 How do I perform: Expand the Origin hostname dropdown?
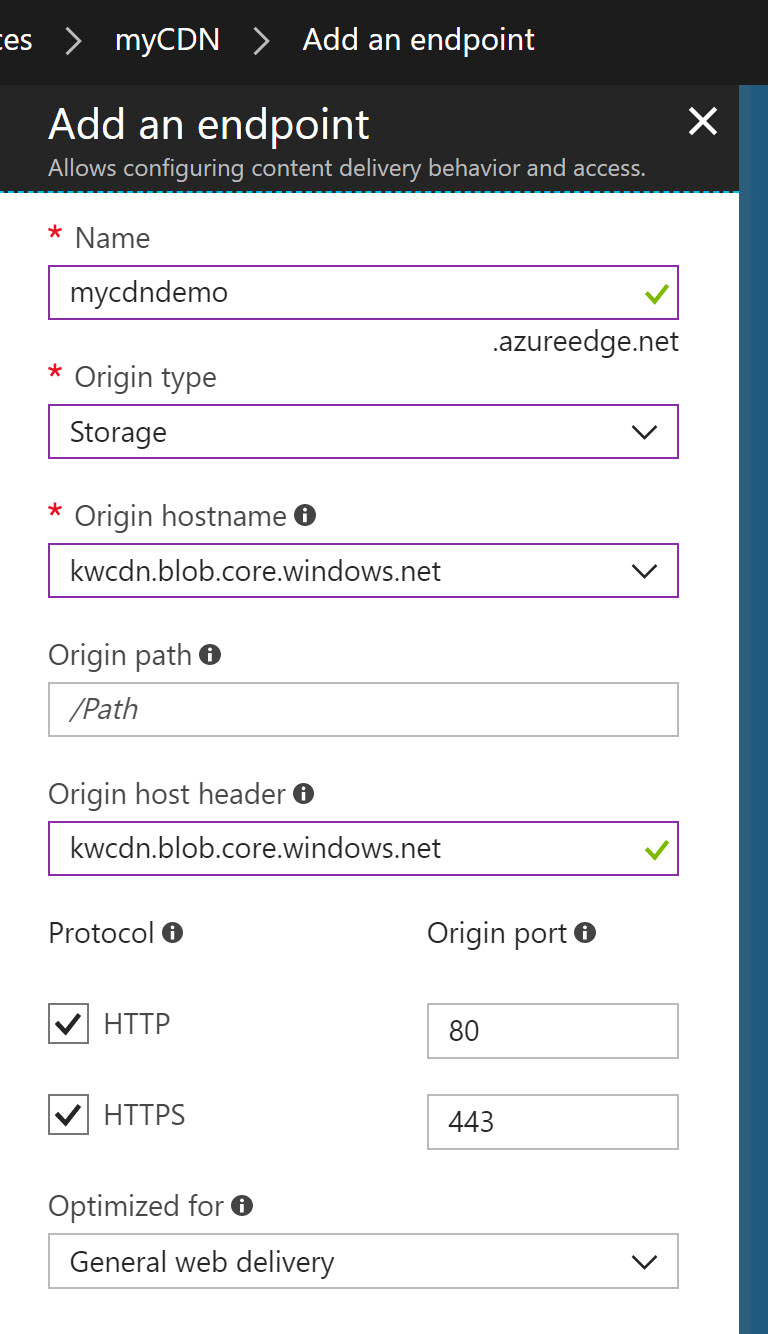click(x=363, y=571)
